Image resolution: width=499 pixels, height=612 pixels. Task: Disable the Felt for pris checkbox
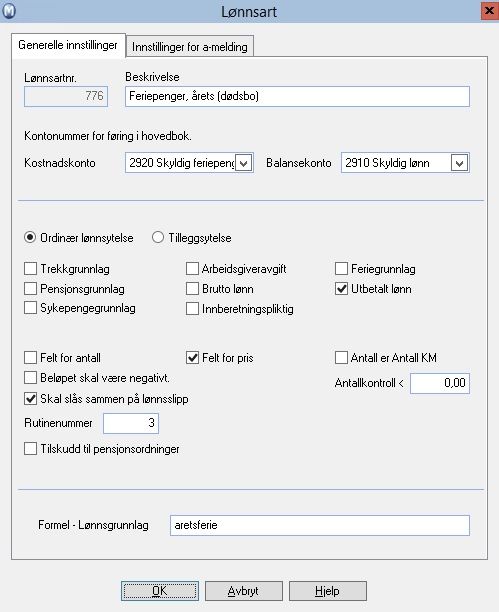point(192,358)
